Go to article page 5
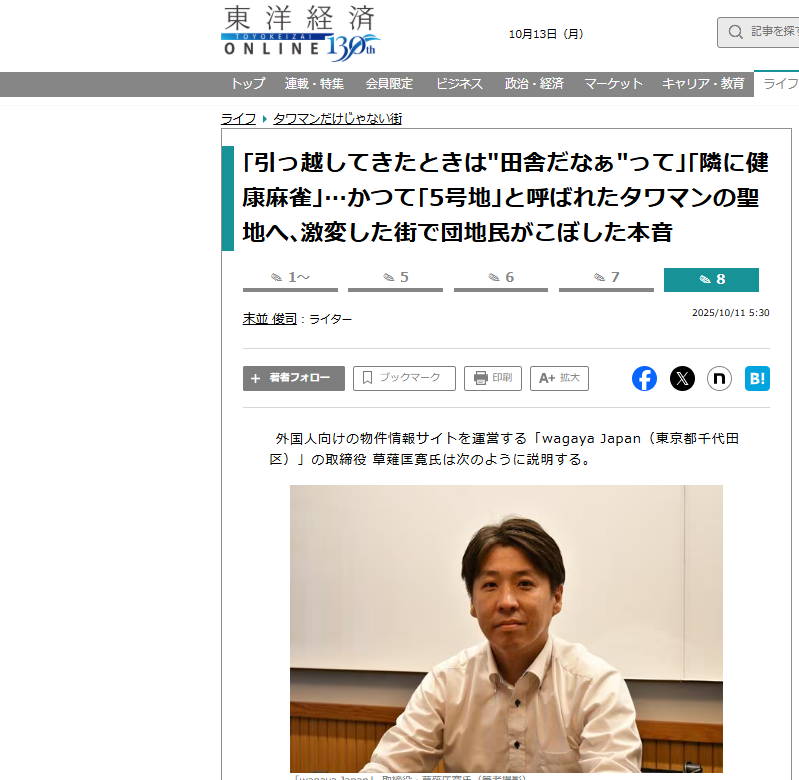 tap(395, 280)
